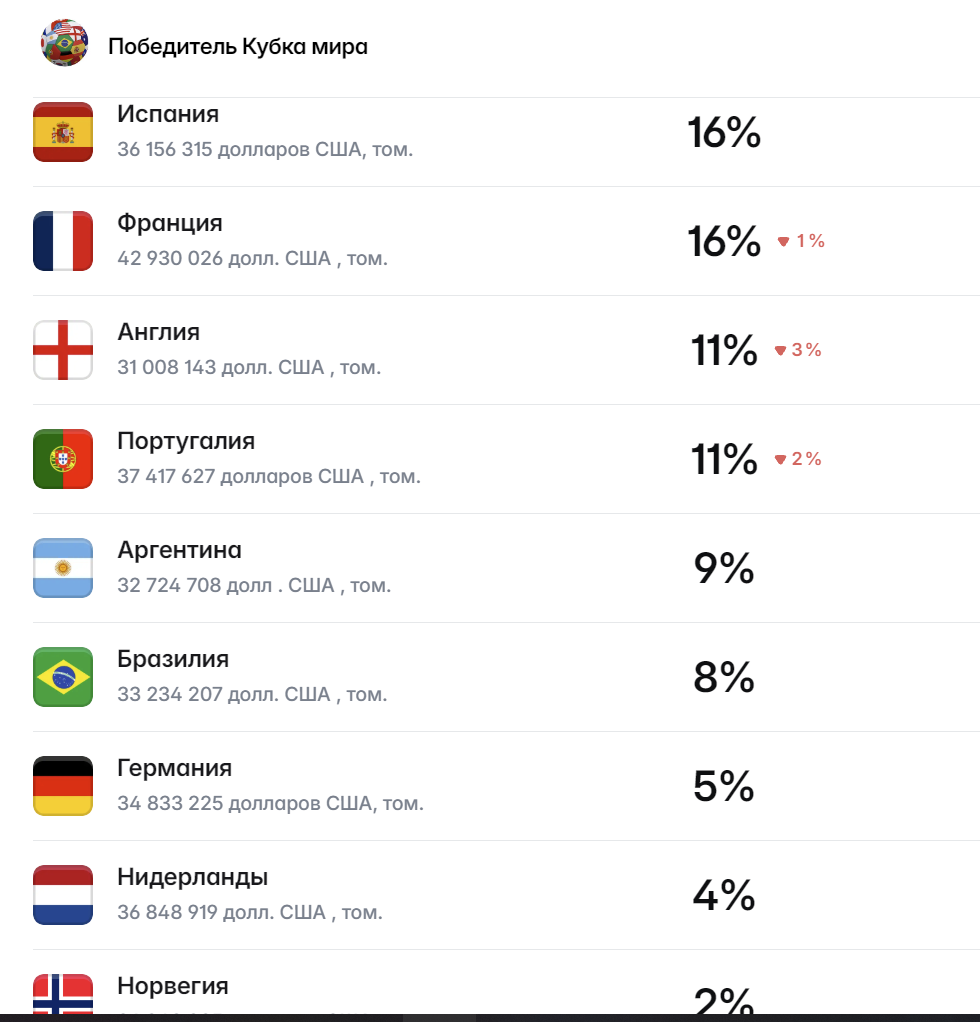The width and height of the screenshot is (980, 1022).
Task: Click the Portugal flag icon
Action: click(x=63, y=458)
